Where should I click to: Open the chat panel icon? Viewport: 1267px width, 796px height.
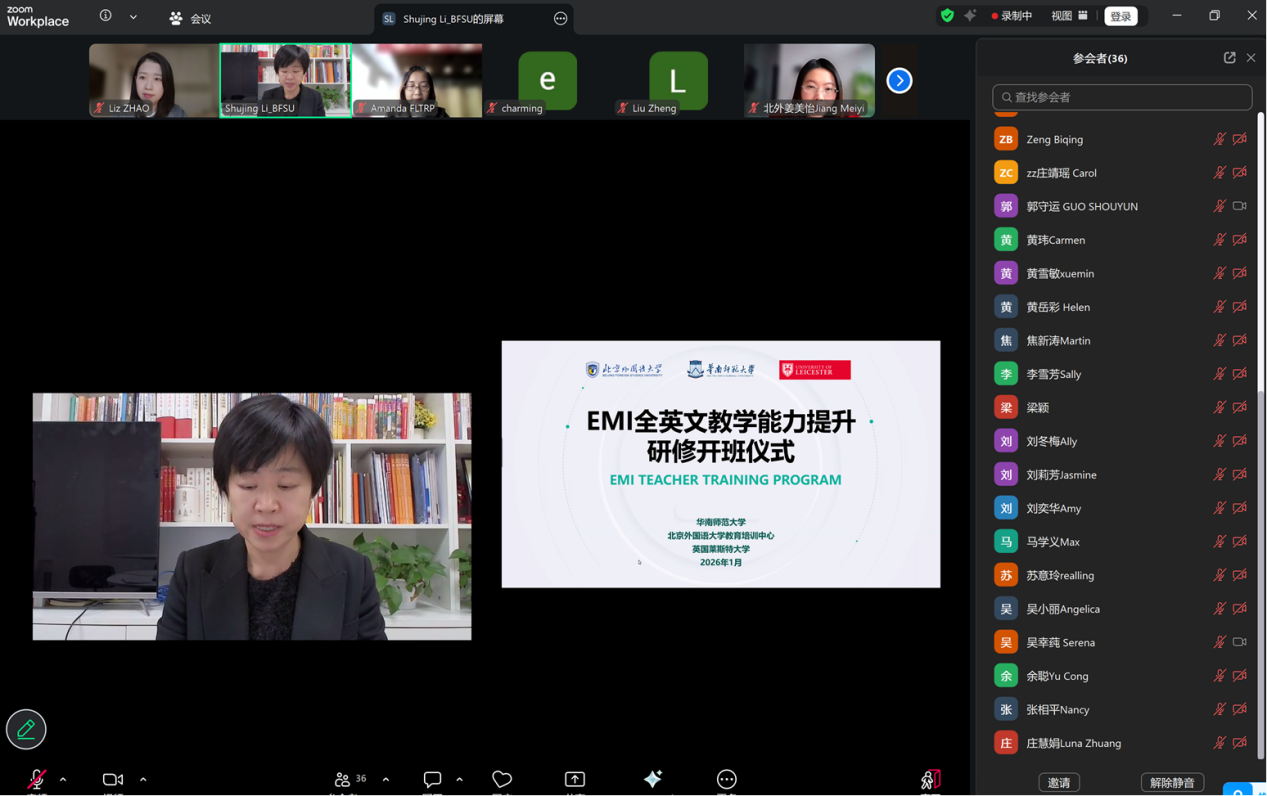[x=432, y=780]
